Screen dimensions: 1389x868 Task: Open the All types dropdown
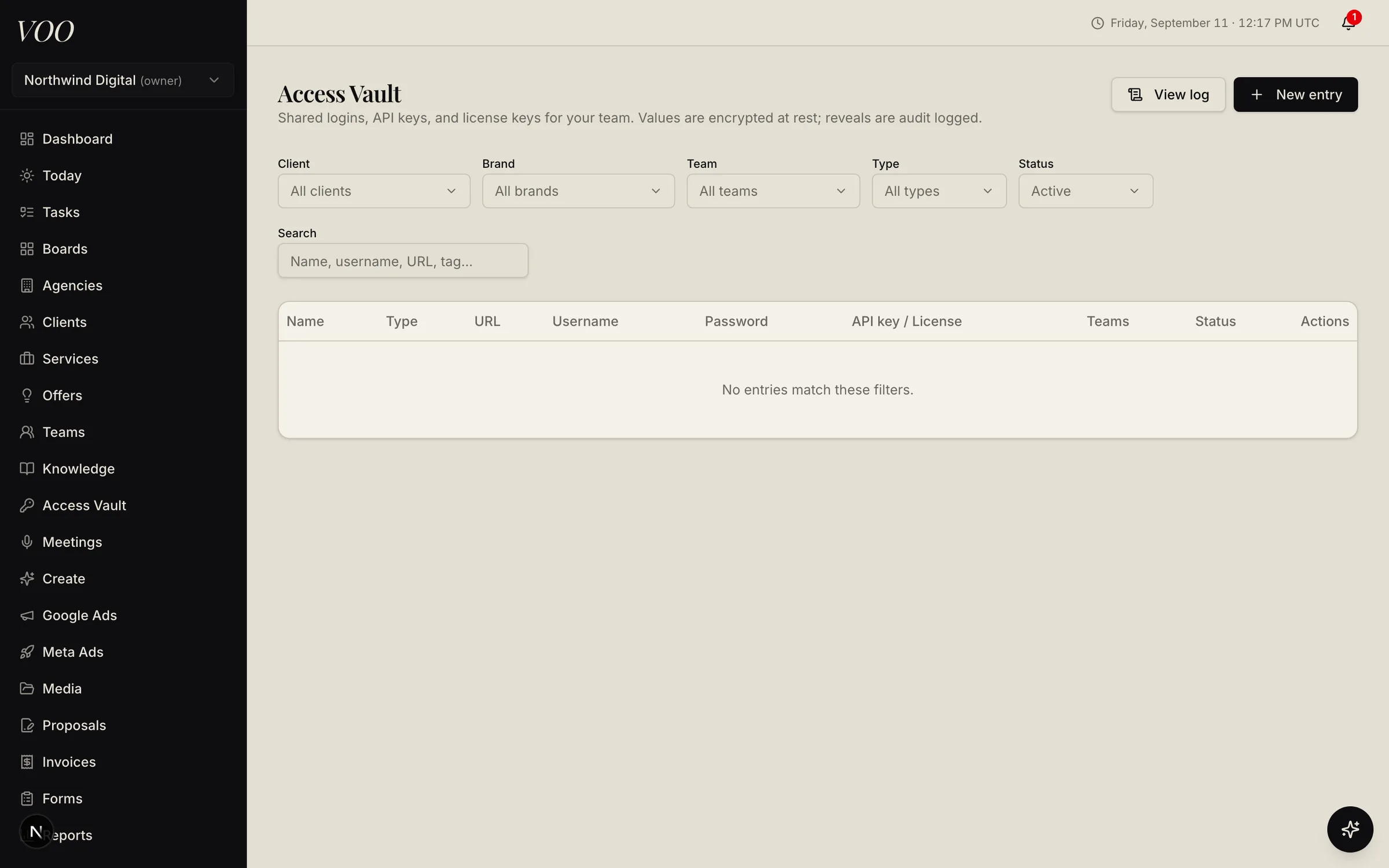tap(939, 191)
